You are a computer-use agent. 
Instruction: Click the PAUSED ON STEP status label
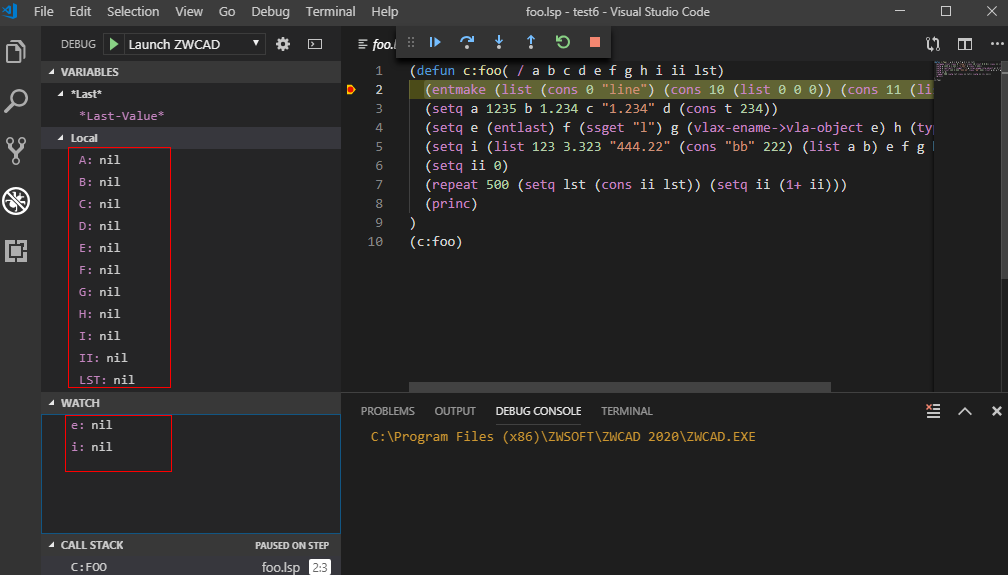(x=292, y=545)
